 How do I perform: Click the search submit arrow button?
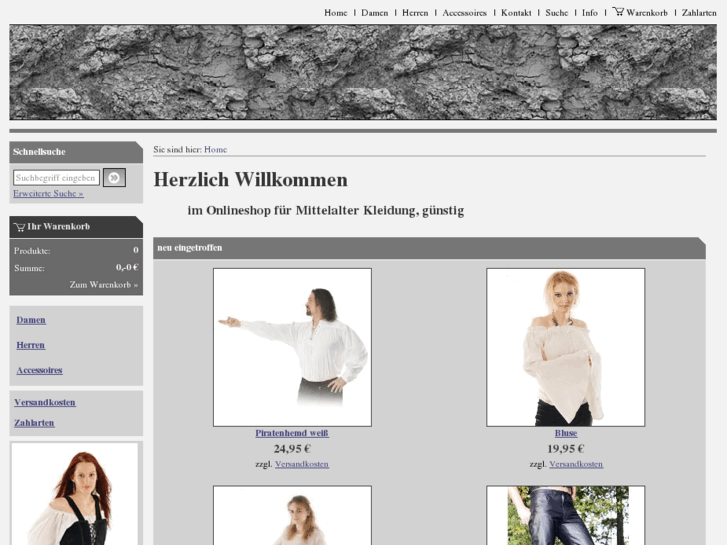[x=114, y=178]
